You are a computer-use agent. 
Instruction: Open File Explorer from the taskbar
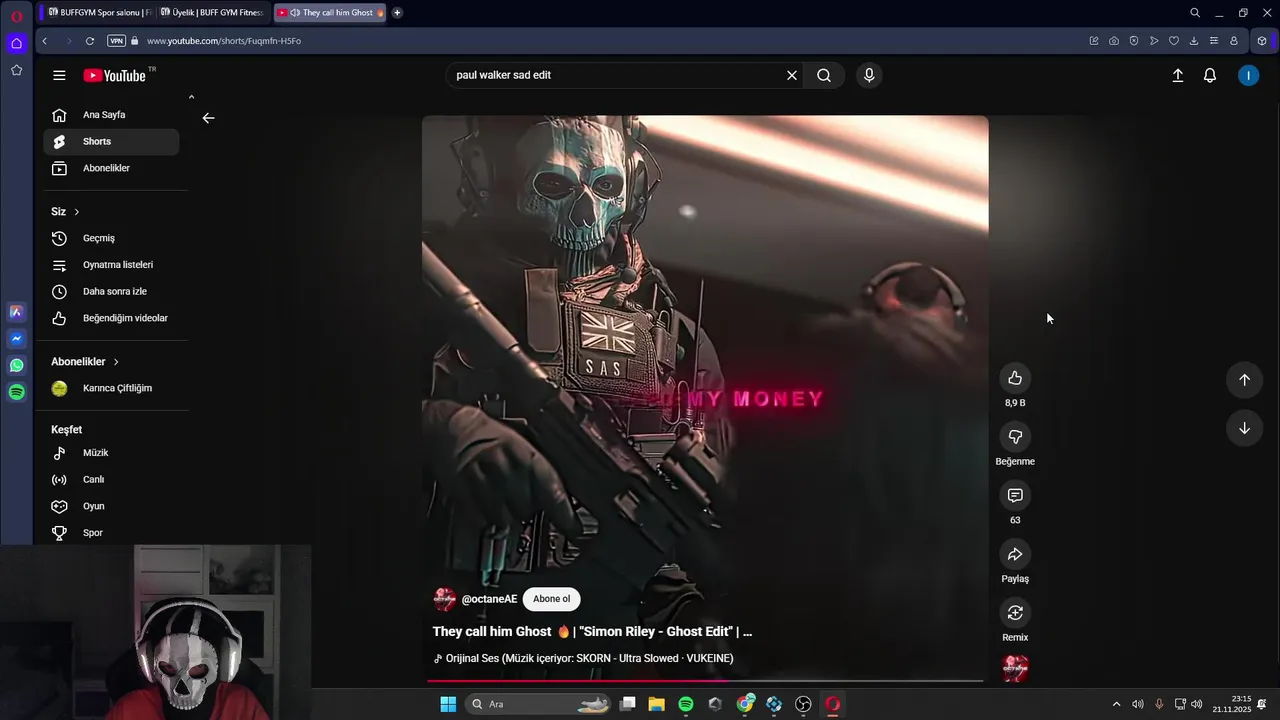coord(656,704)
